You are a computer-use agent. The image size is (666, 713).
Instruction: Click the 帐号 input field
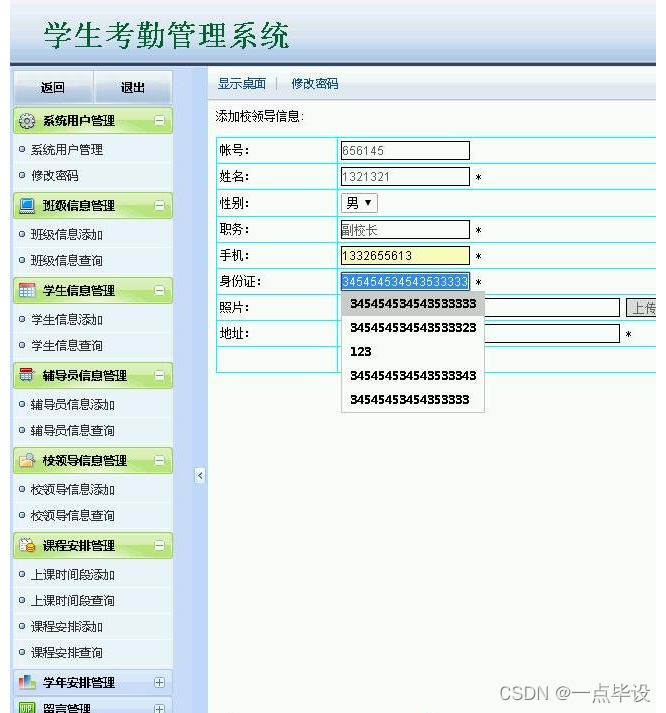click(405, 151)
